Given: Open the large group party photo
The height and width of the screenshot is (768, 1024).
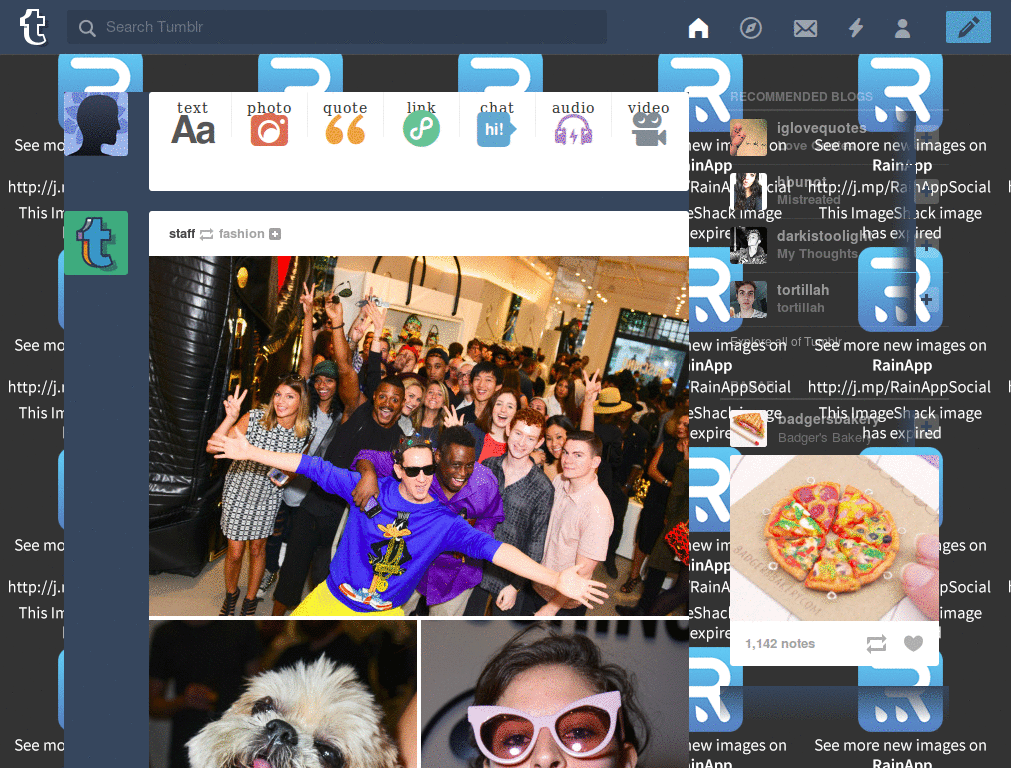Looking at the screenshot, I should [419, 436].
